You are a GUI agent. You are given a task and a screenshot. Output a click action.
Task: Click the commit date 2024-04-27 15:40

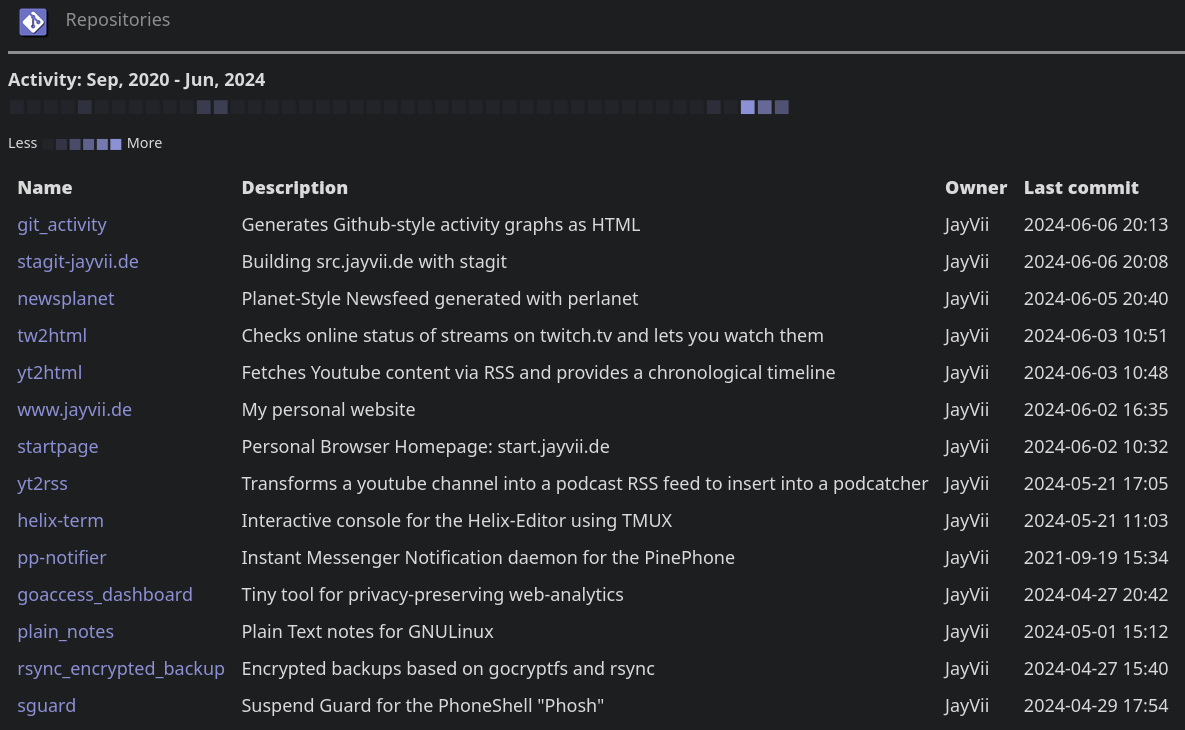[1096, 669]
